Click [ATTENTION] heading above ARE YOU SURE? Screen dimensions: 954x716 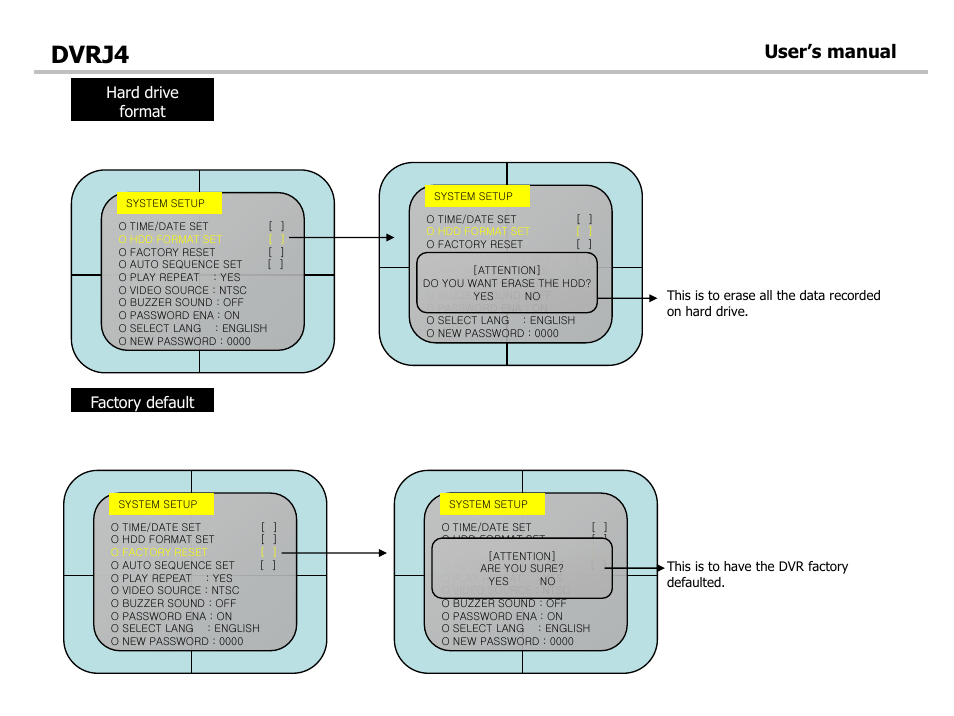(522, 556)
